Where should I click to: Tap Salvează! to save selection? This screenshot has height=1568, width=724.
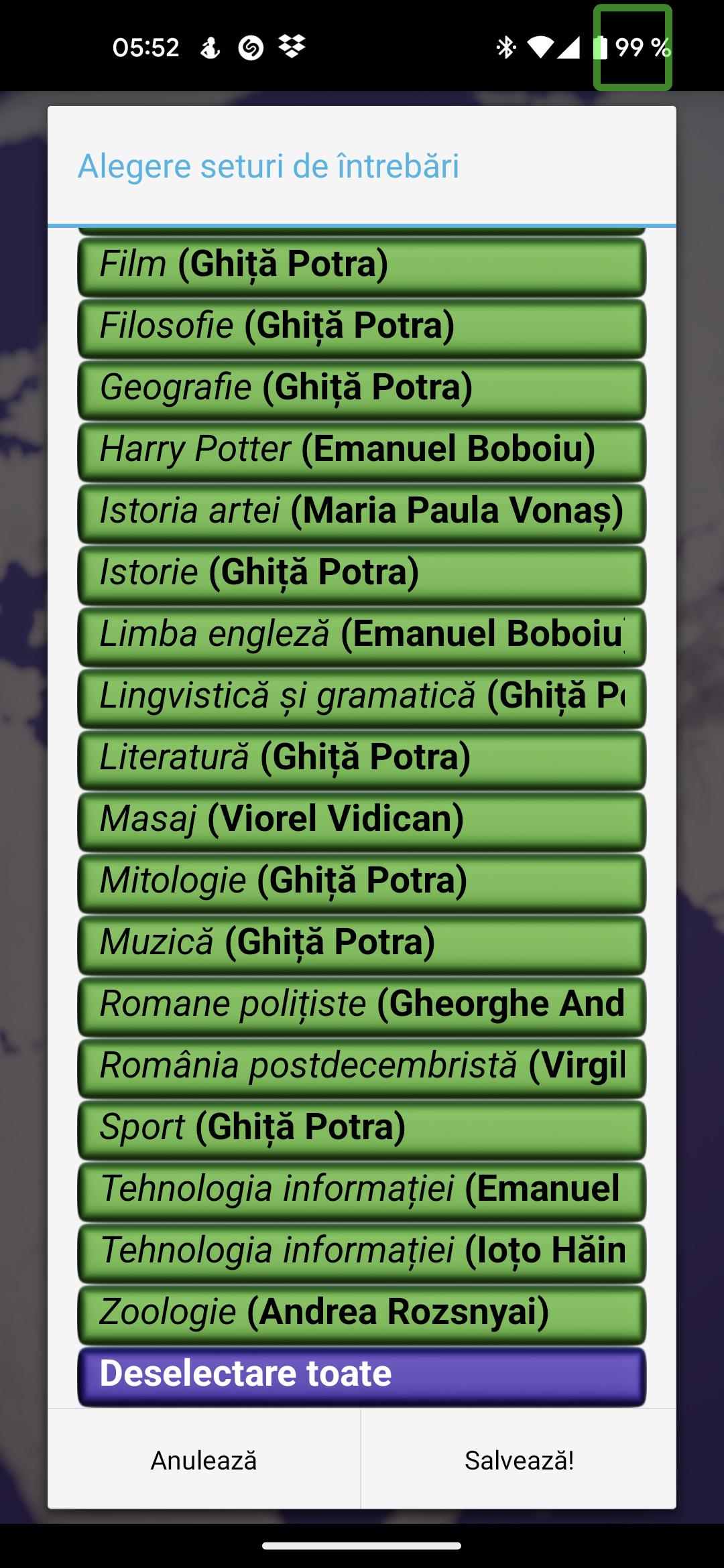pos(519,1460)
